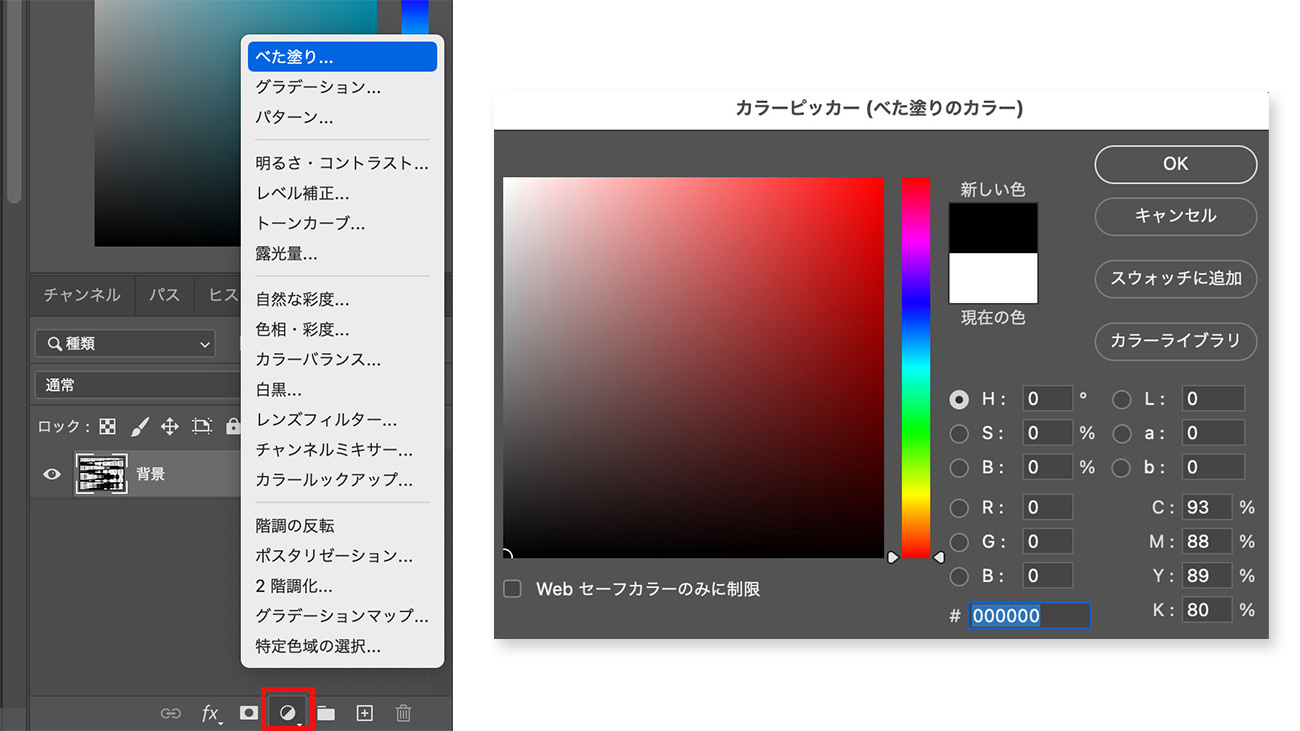Screen dimensions: 1300x731
Task: Select the R red radio button
Action: pyautogui.click(x=959, y=508)
